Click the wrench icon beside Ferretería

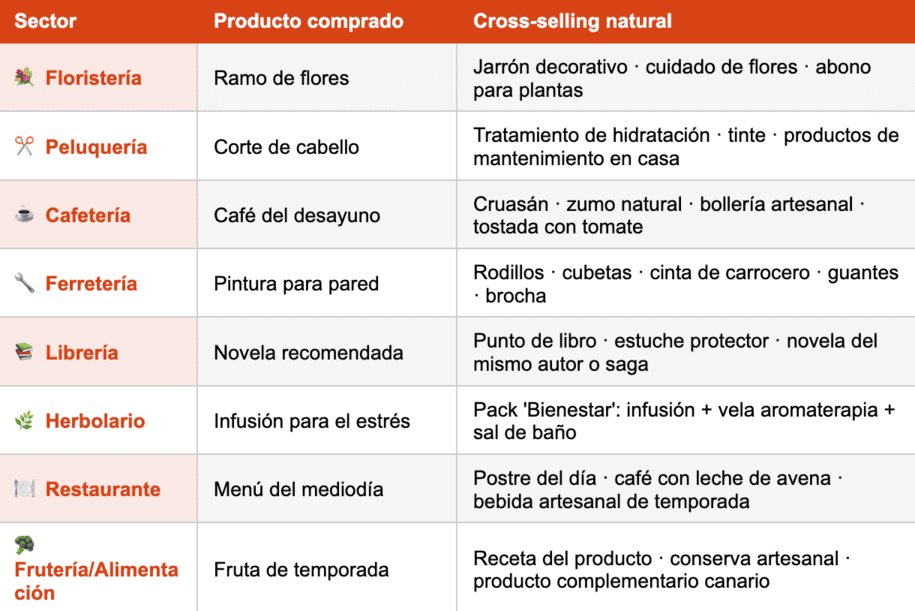(x=24, y=283)
